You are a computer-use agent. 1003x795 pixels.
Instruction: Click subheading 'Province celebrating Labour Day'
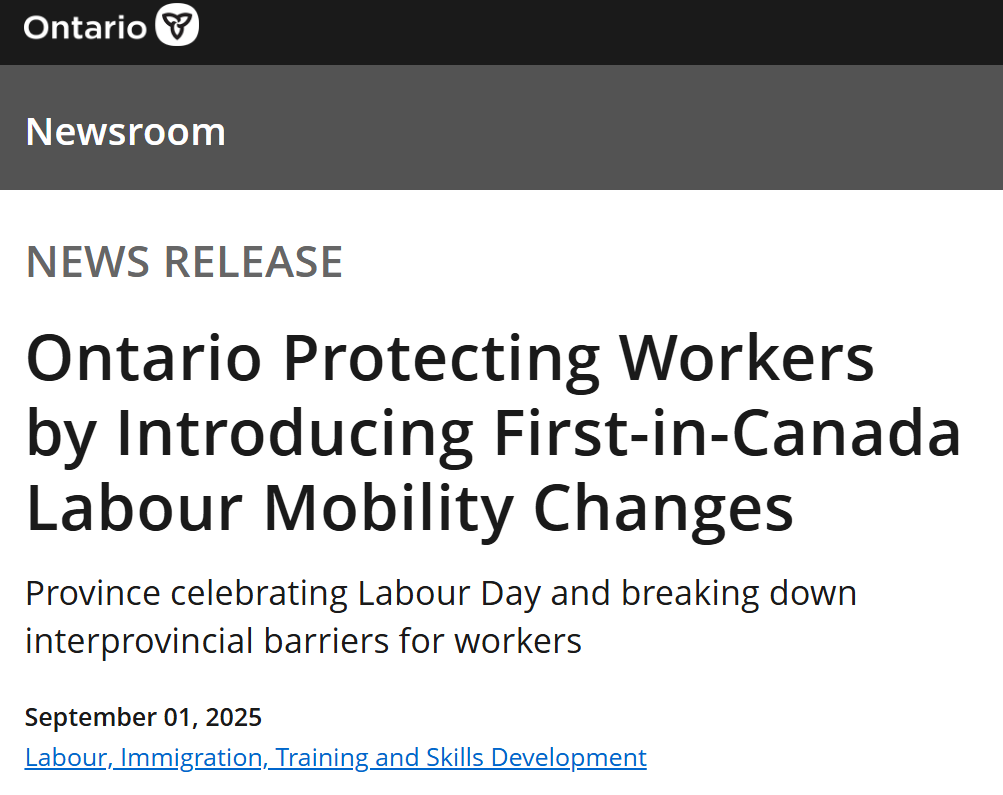pos(283,594)
